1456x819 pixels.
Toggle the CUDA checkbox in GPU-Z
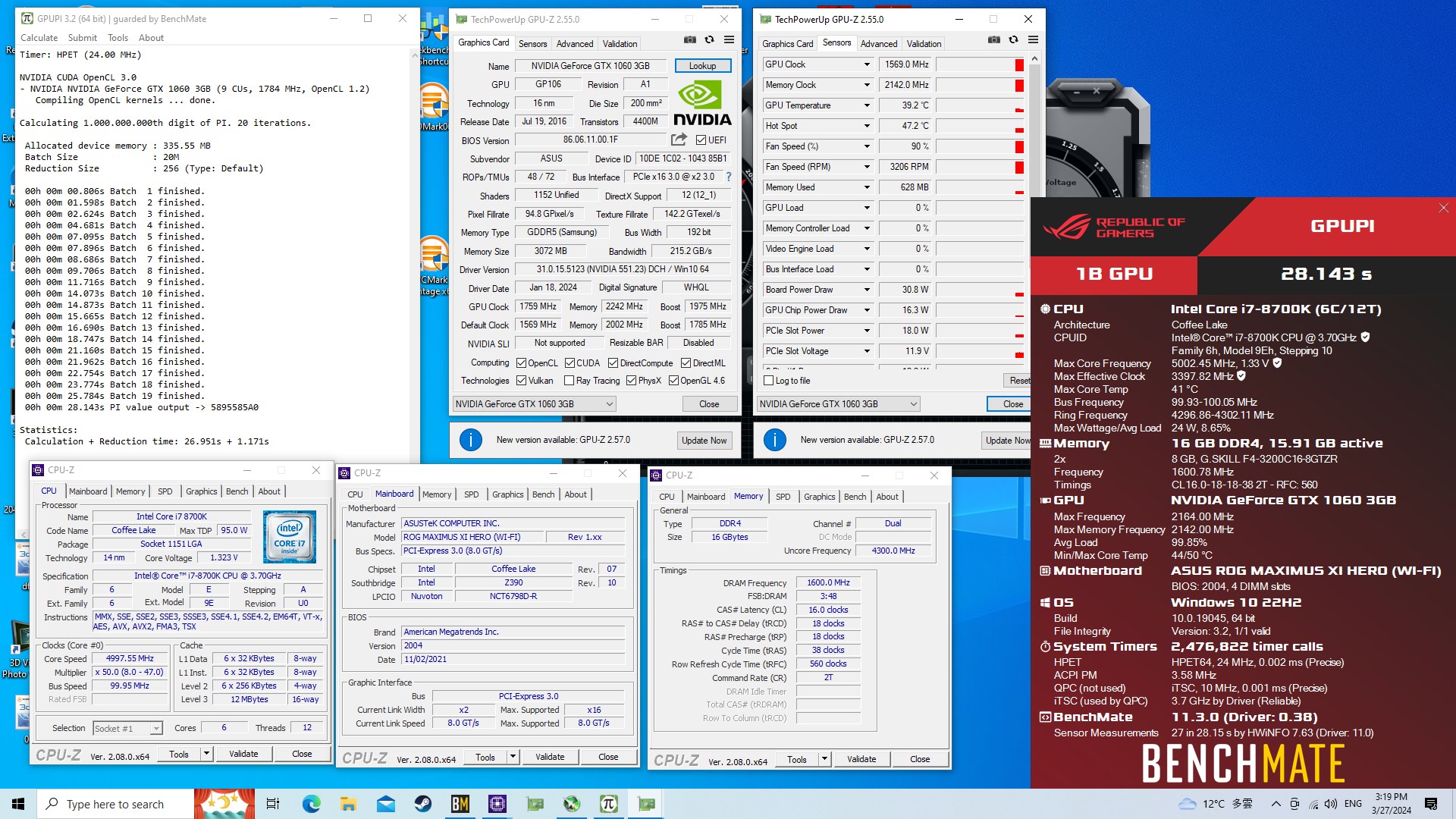(570, 363)
